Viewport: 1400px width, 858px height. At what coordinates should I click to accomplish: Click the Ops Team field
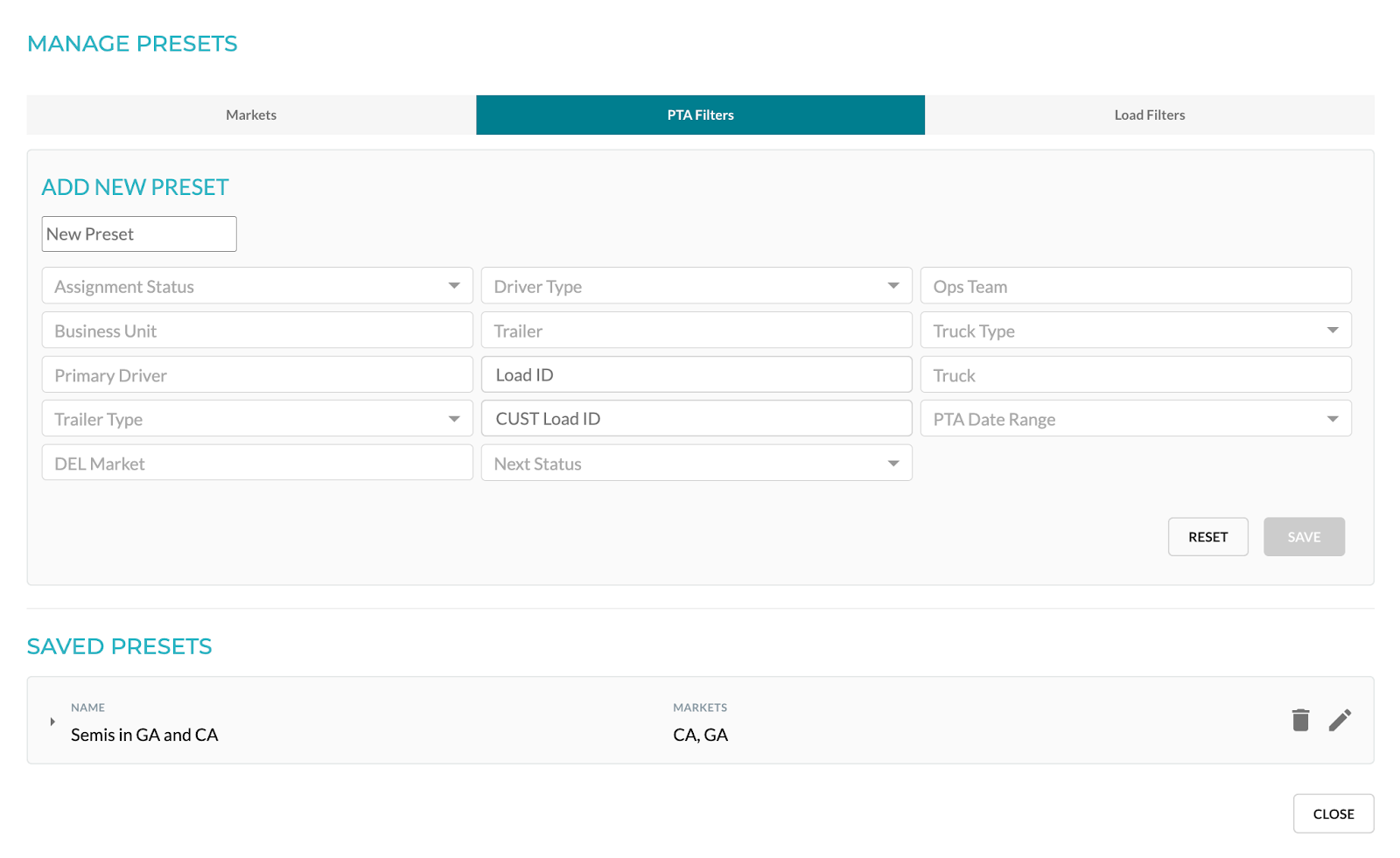coord(1136,286)
